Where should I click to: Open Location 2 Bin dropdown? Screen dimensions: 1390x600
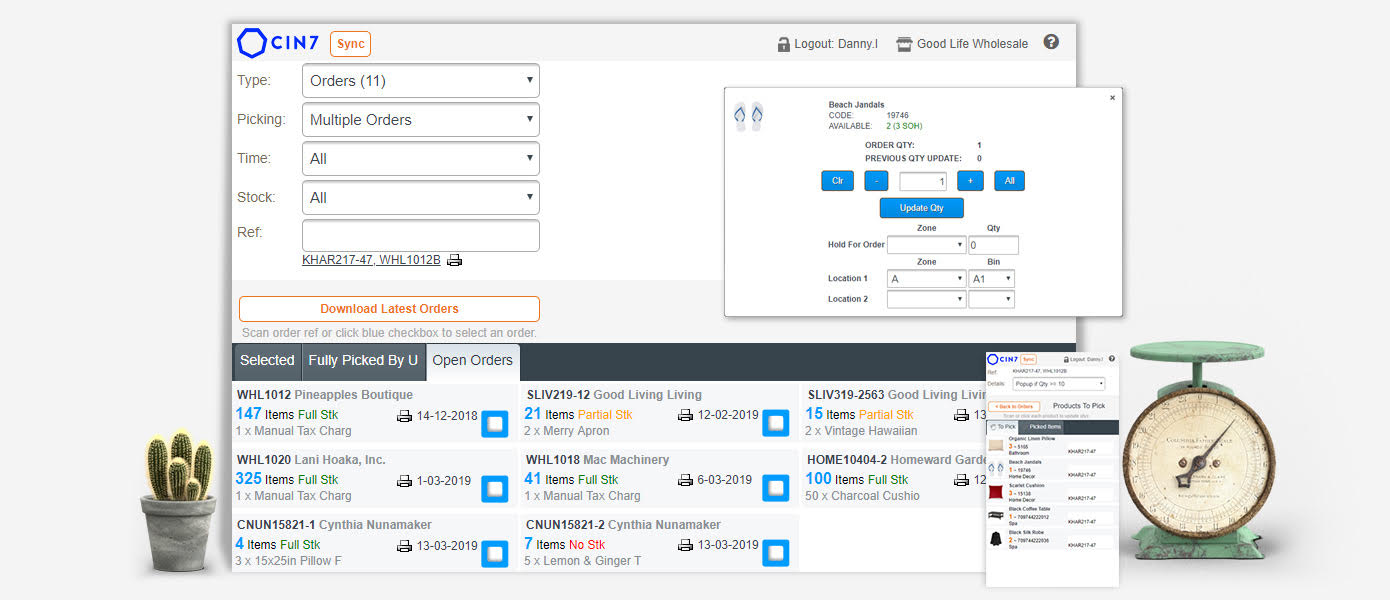point(992,299)
